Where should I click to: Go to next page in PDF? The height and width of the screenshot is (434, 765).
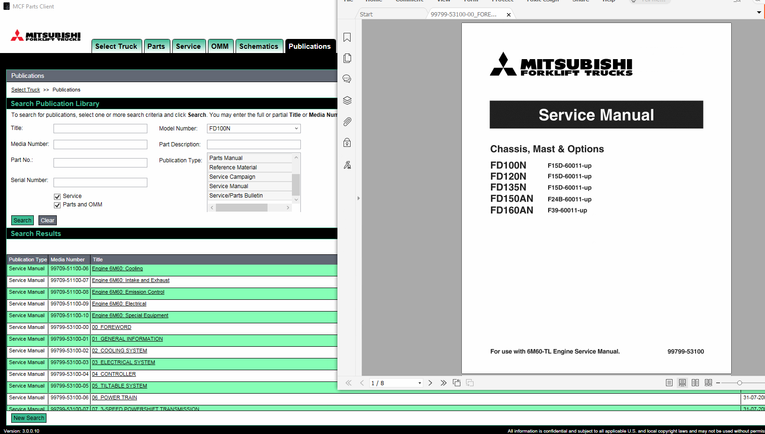[x=430, y=383]
